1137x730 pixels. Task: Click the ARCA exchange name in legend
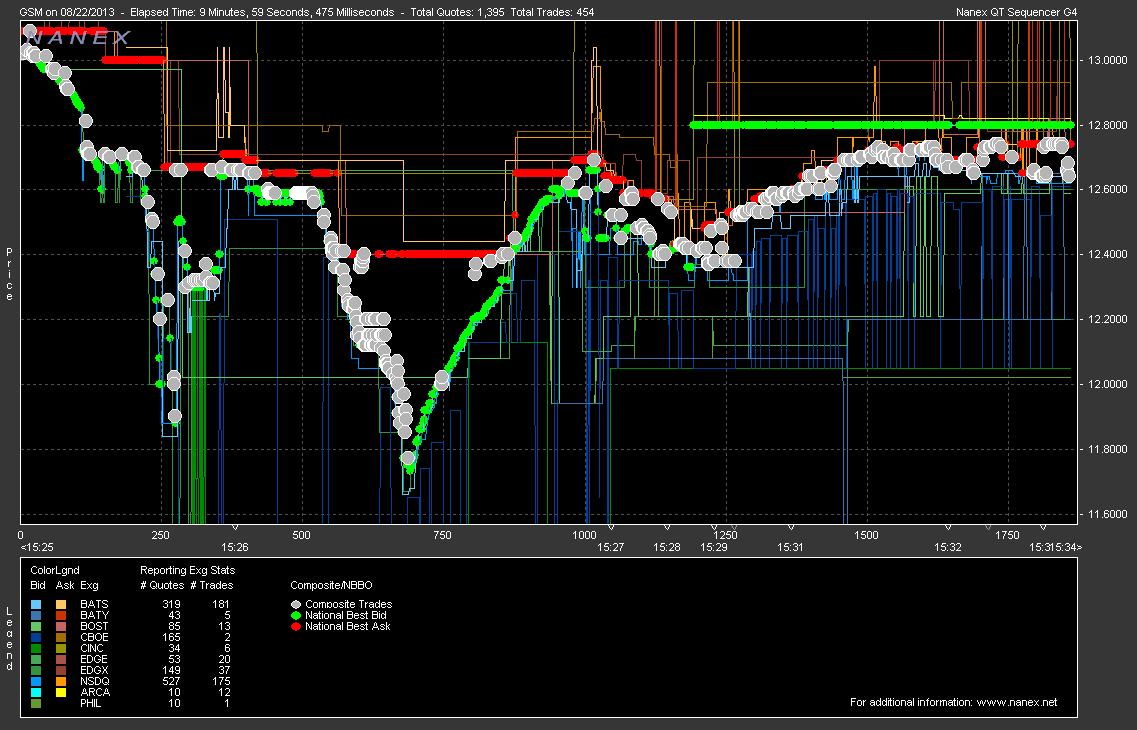pyautogui.click(x=95, y=692)
